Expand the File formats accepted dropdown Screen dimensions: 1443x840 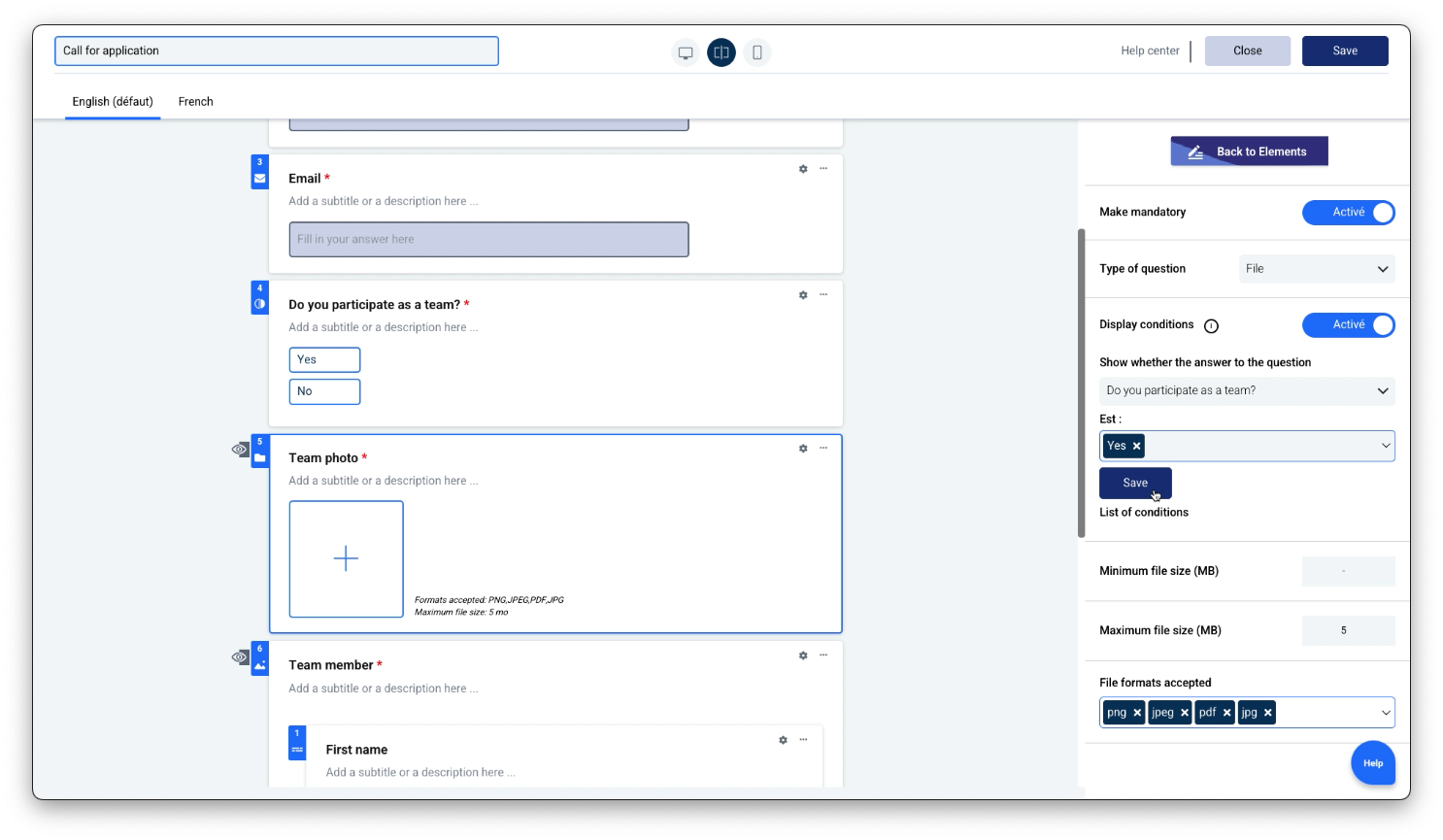click(1386, 713)
